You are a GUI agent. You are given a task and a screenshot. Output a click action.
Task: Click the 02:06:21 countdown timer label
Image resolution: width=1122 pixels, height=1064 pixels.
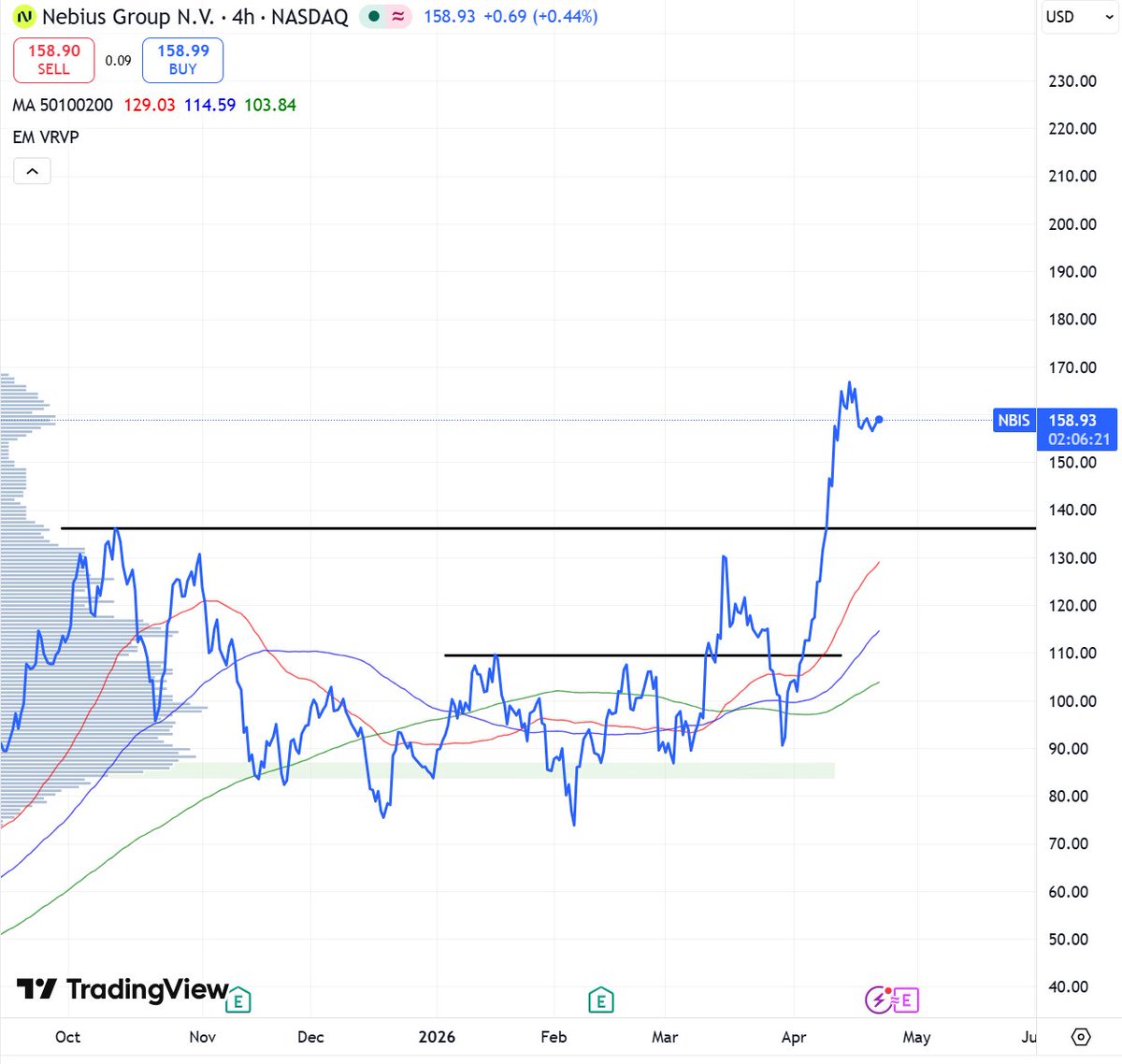pyautogui.click(x=1079, y=439)
